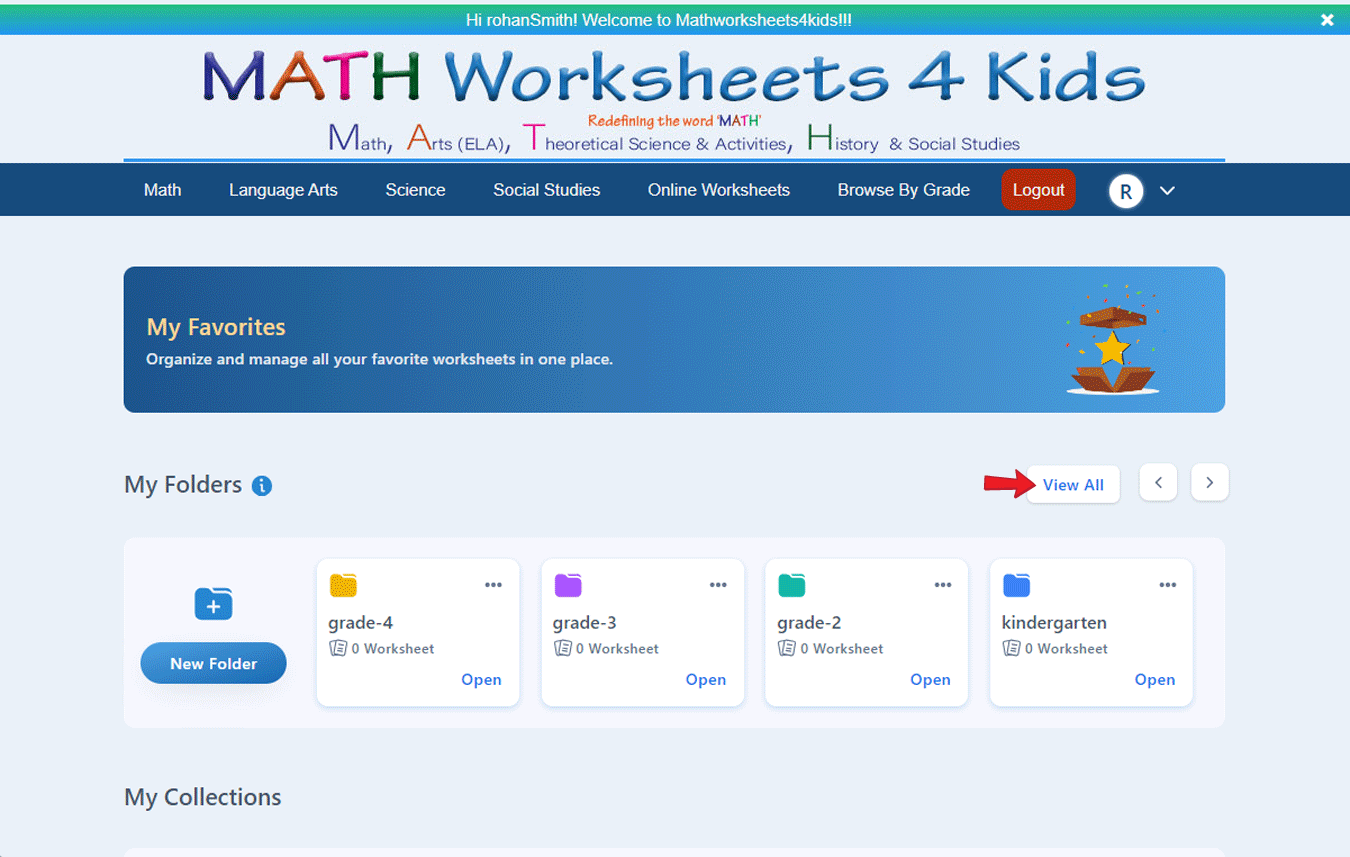Image resolution: width=1350 pixels, height=857 pixels.
Task: Open the Language Arts menu
Action: 283,190
